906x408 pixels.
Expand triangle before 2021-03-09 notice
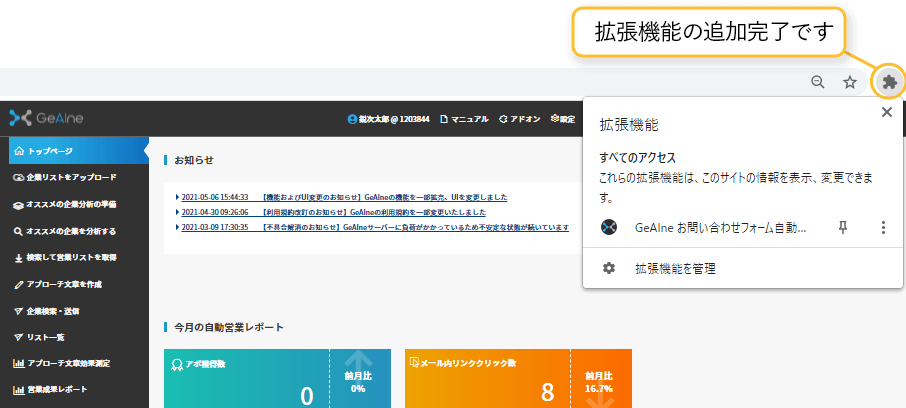click(177, 227)
